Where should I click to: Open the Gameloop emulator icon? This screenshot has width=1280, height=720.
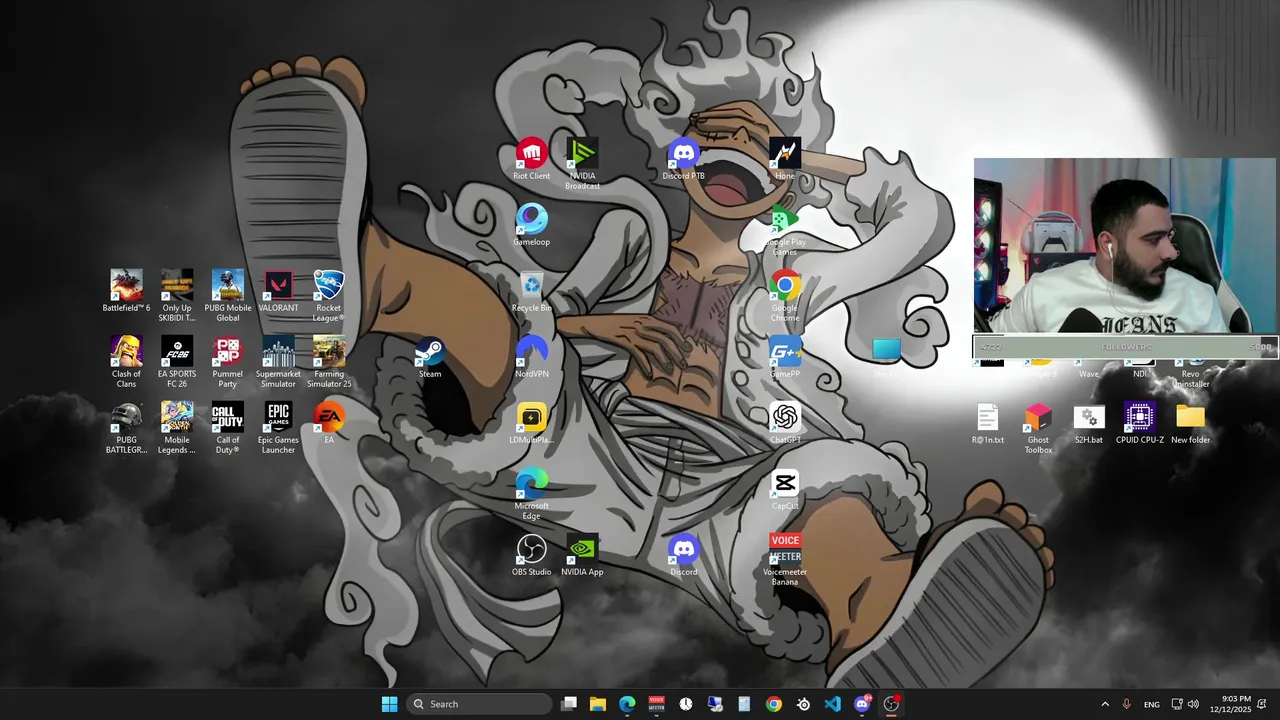(531, 226)
